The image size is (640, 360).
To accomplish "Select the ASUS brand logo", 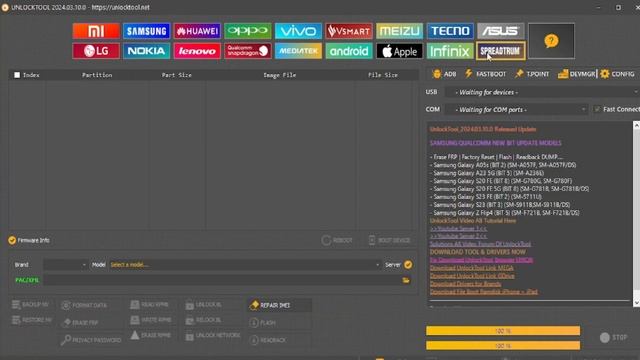I will [x=501, y=31].
